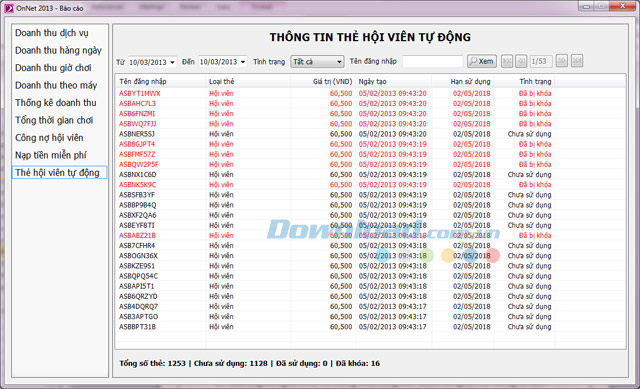The width and height of the screenshot is (640, 389).
Task: Select Công nợ hội viên report
Action: click(x=49, y=138)
